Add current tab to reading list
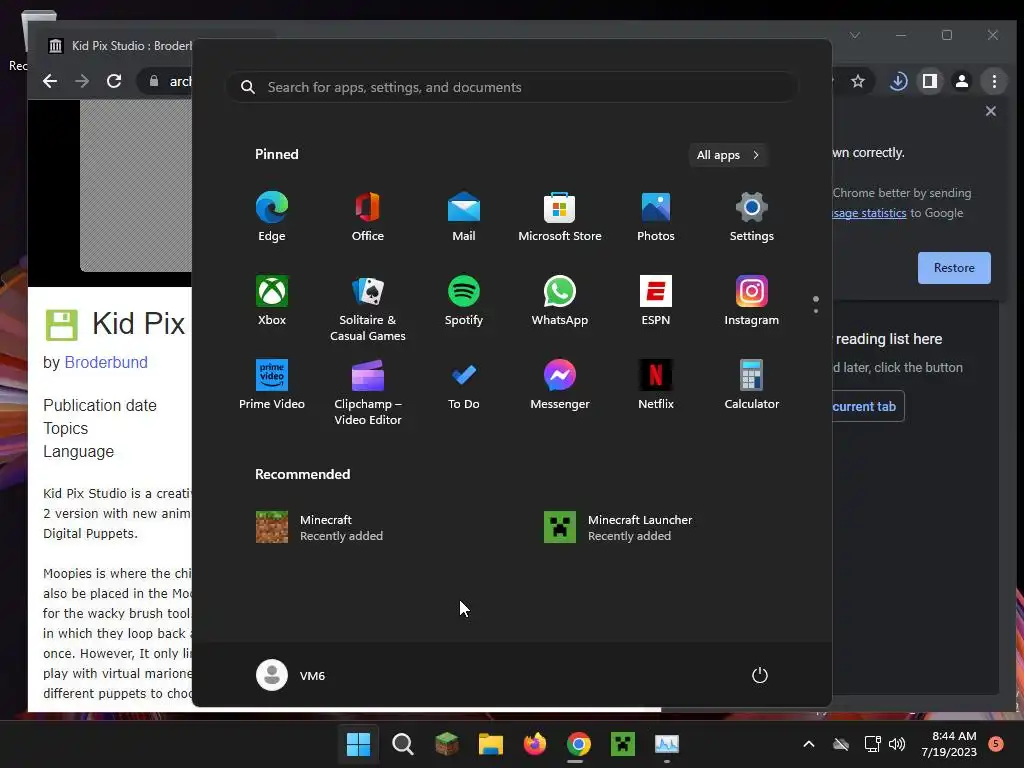Screen dimensions: 1024x768 [868, 406]
